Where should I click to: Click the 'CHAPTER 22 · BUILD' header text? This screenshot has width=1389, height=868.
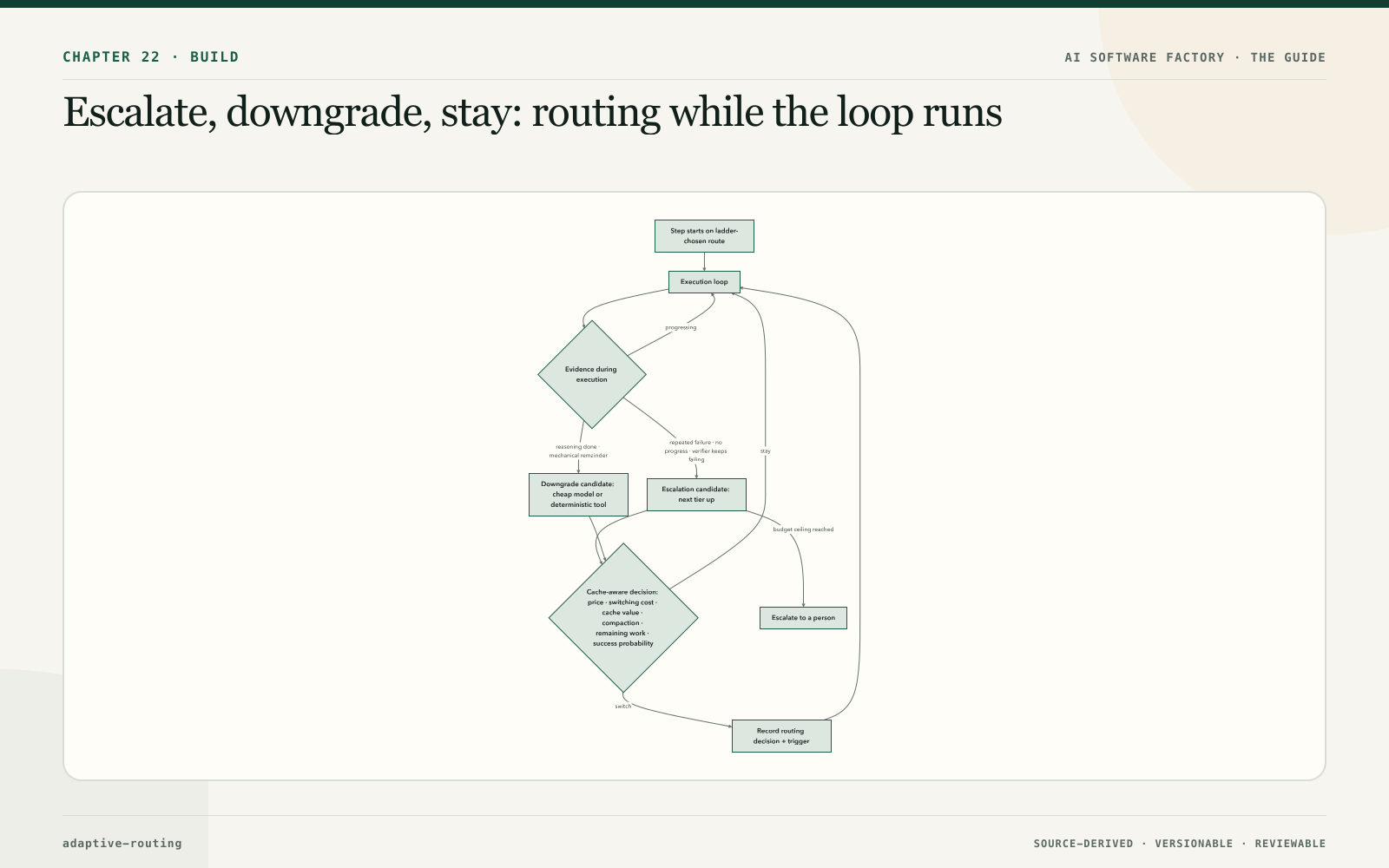click(151, 57)
